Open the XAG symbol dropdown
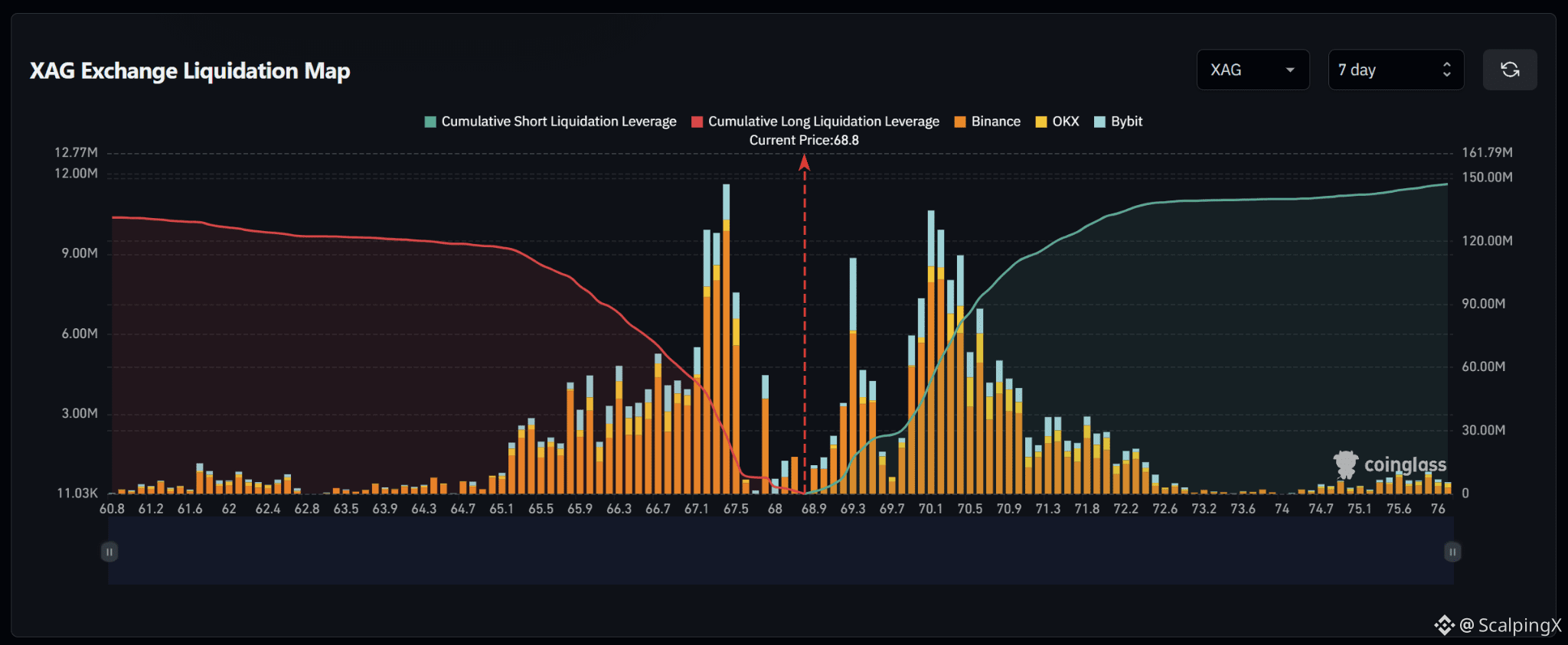 1253,70
